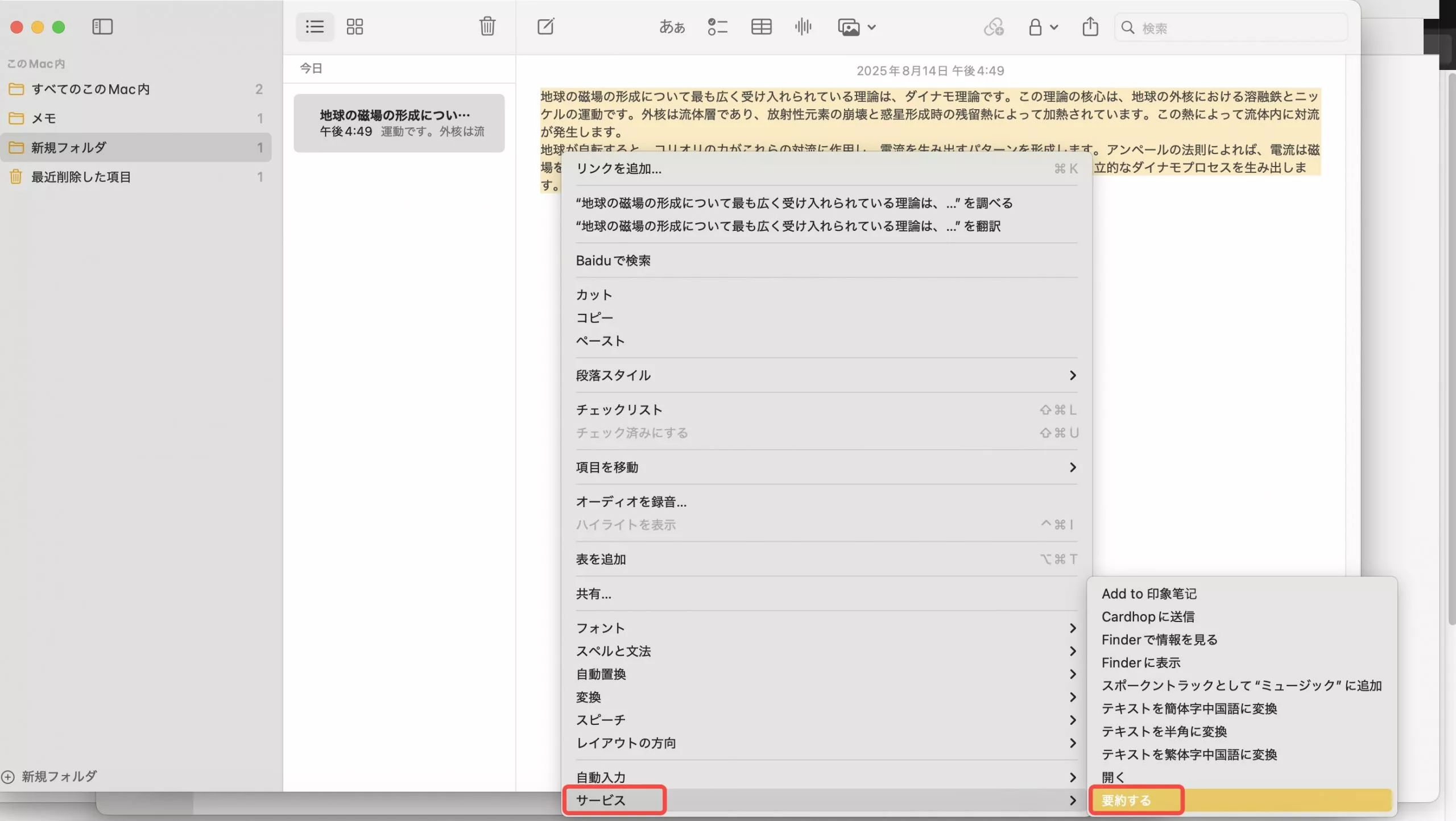Choose テキストを繁体字中国語に変換

pos(1242,755)
